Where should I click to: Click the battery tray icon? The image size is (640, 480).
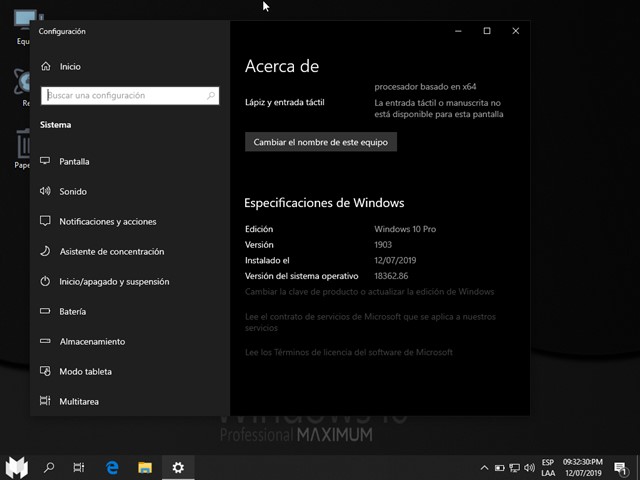coord(500,468)
